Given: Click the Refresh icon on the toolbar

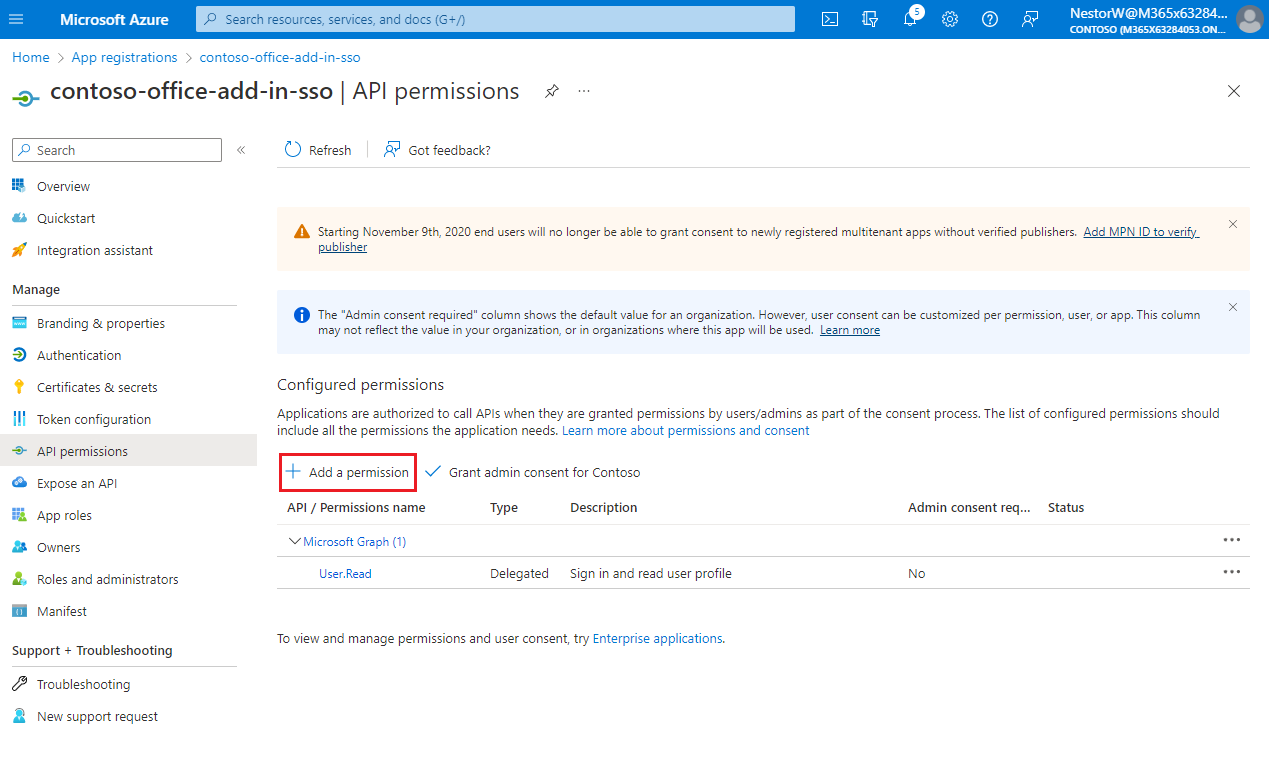Looking at the screenshot, I should click(291, 149).
